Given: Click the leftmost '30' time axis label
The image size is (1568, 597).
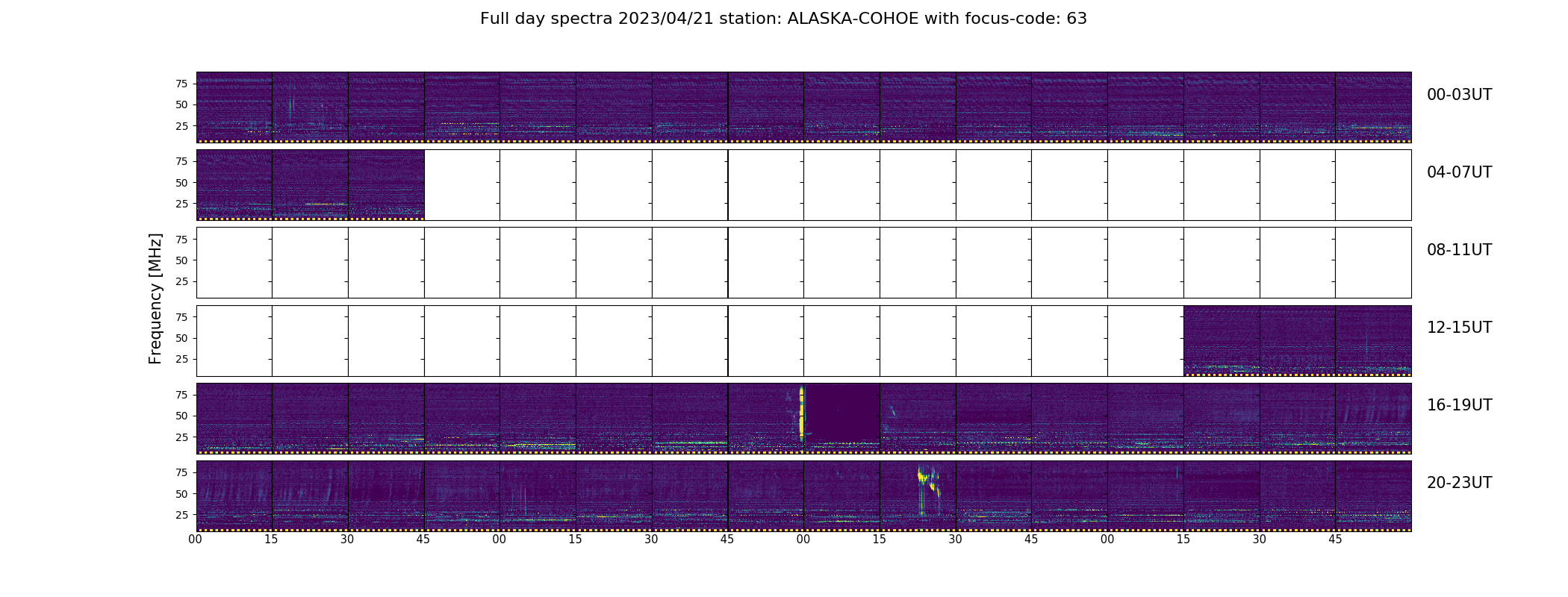Looking at the screenshot, I should tap(347, 540).
